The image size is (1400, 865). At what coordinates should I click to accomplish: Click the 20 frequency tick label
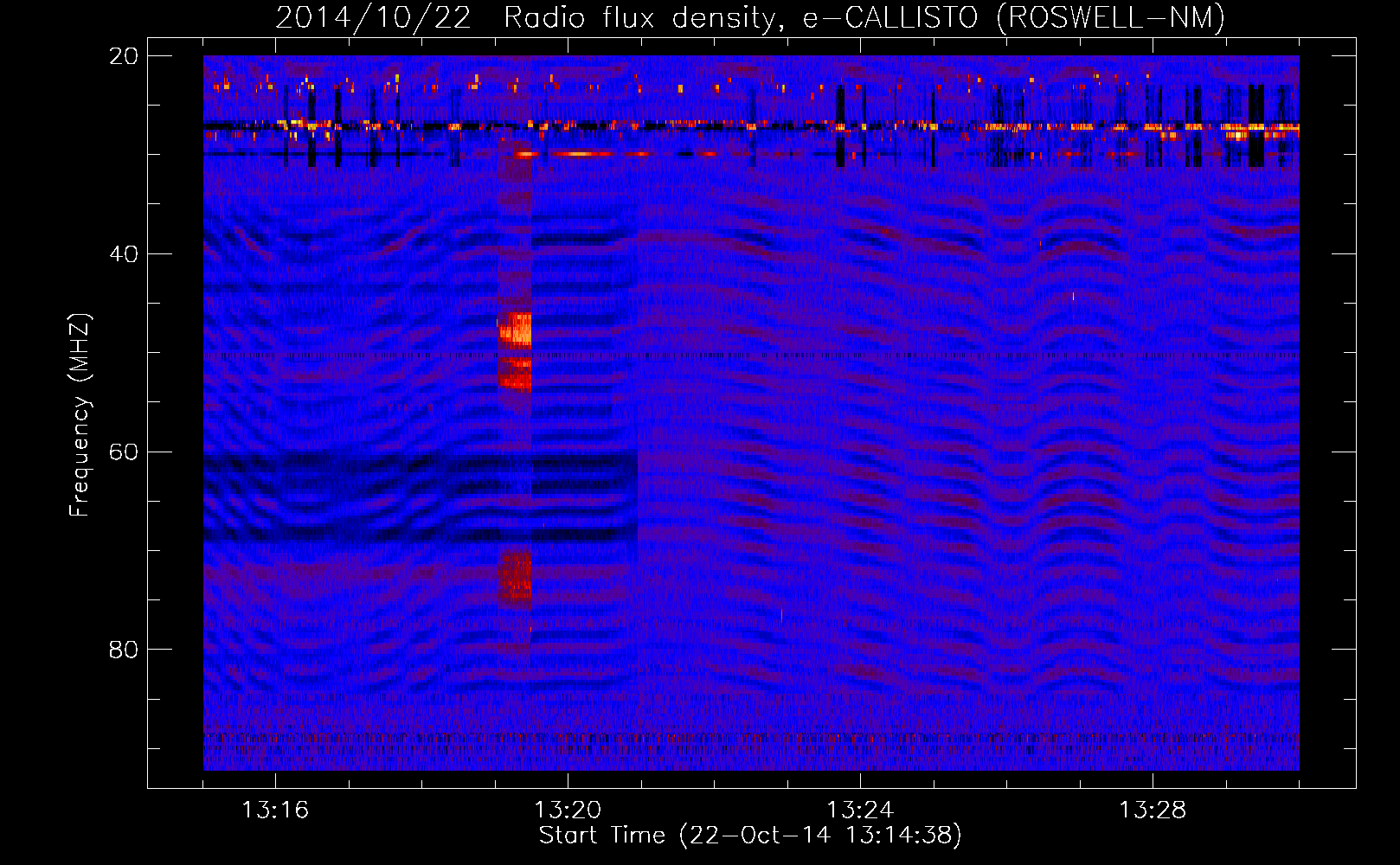124,56
